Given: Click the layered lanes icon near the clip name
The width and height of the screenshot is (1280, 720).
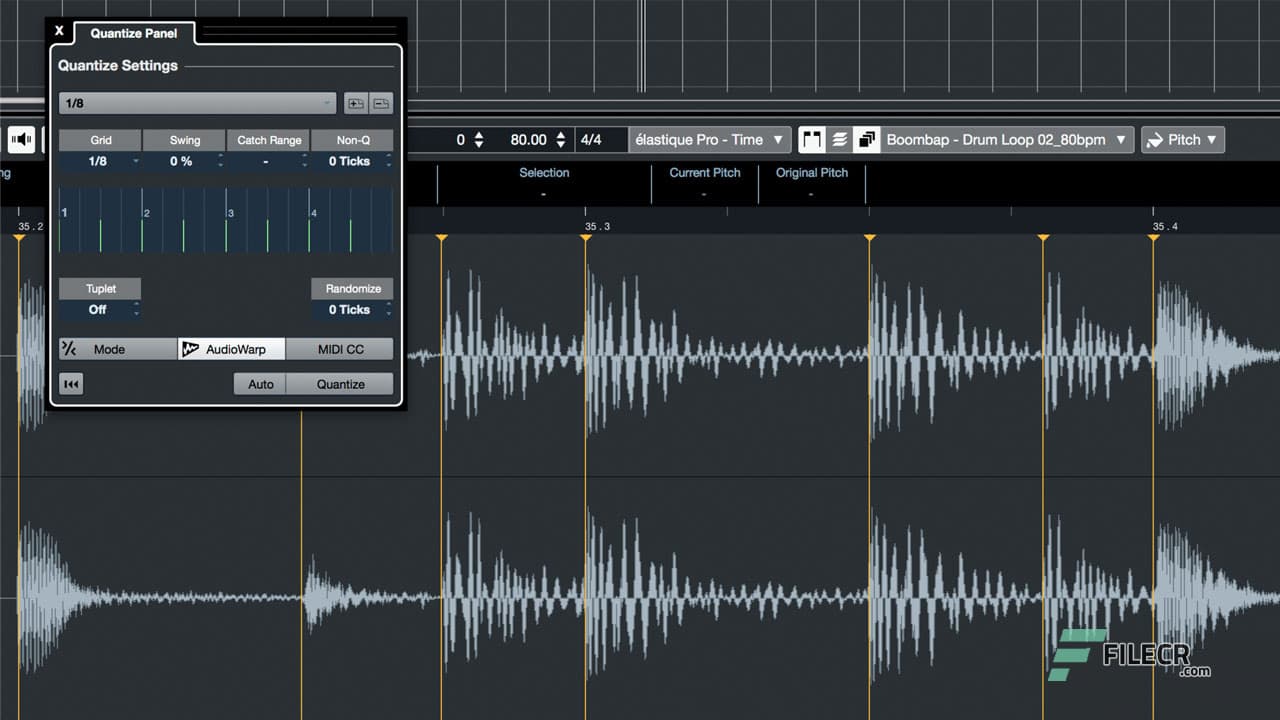Looking at the screenshot, I should 839,139.
